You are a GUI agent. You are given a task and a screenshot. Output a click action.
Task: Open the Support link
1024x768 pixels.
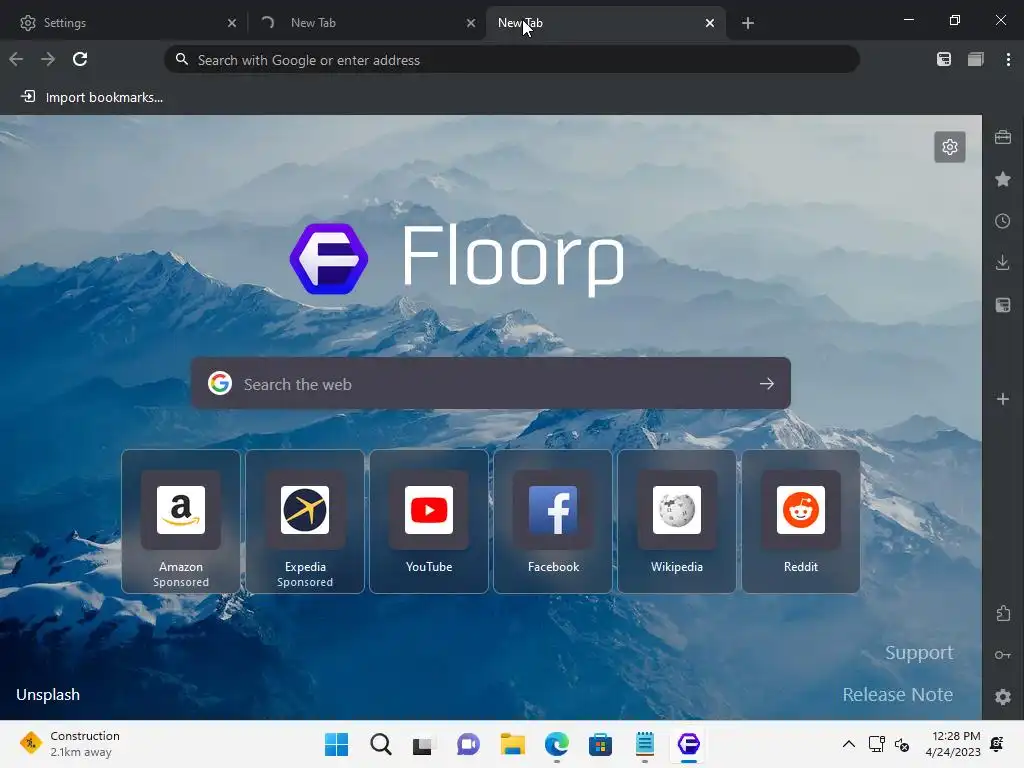click(x=919, y=652)
